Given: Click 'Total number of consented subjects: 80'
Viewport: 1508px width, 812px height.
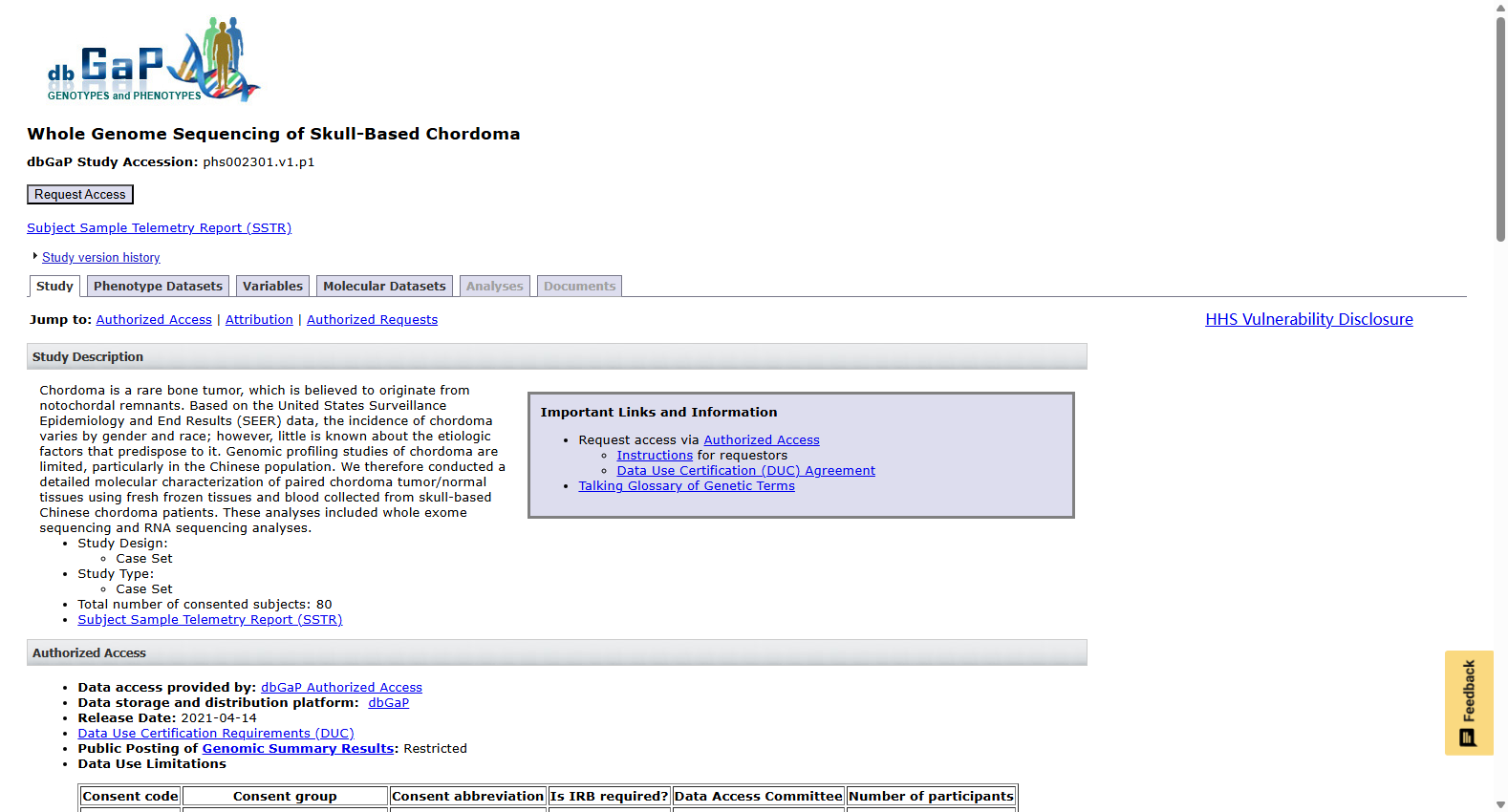Looking at the screenshot, I should click(205, 605).
